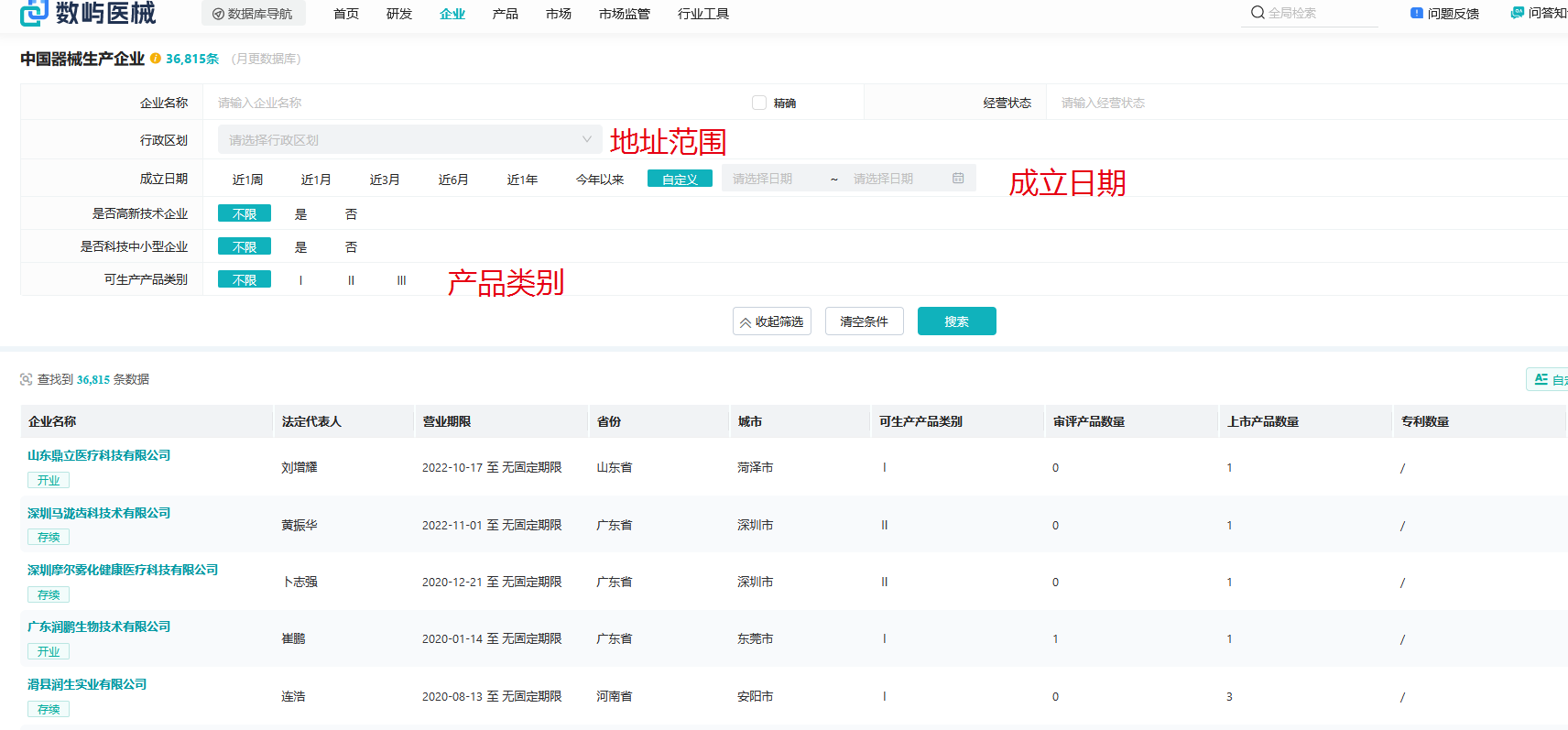Enable the 精确 checkbox
This screenshot has height=730, width=1568.
pyautogui.click(x=759, y=103)
